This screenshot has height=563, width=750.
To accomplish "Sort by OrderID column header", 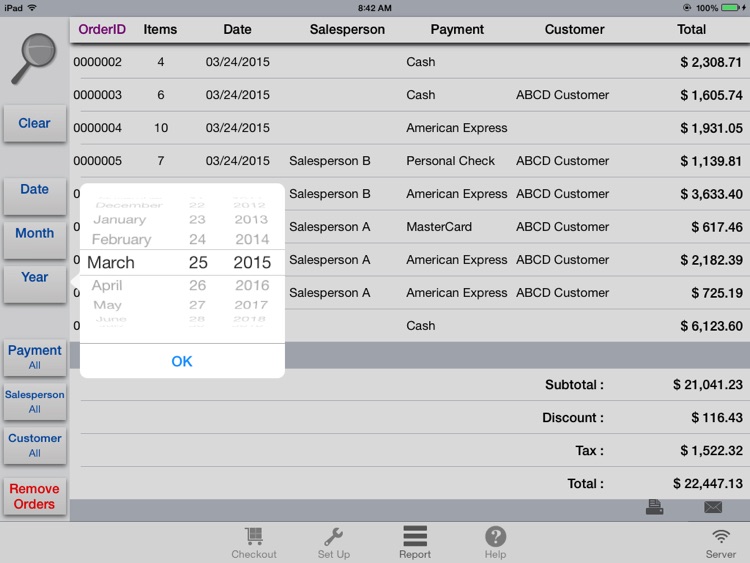I will (102, 30).
